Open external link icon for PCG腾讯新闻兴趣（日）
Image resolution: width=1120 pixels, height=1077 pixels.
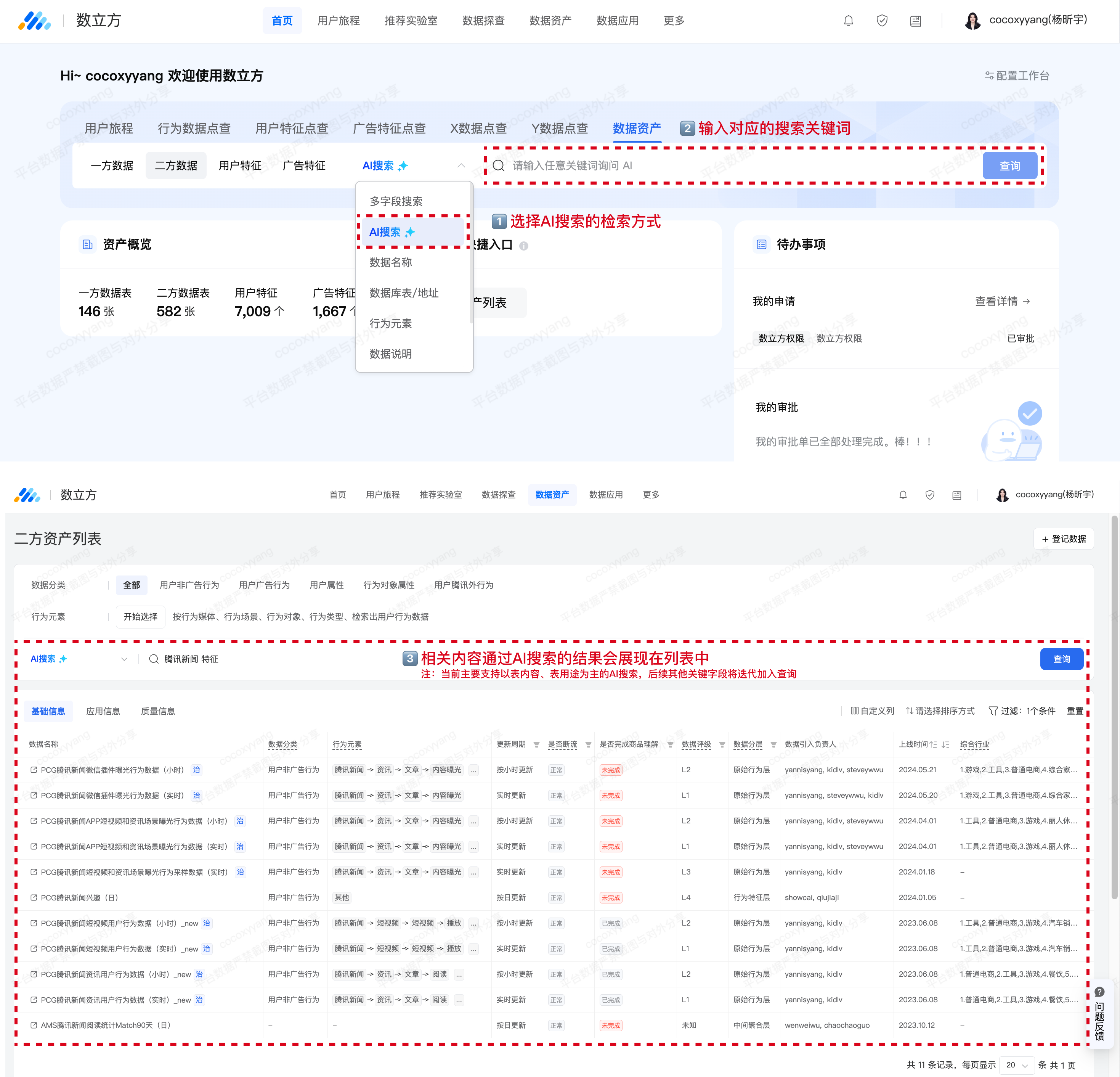34,897
